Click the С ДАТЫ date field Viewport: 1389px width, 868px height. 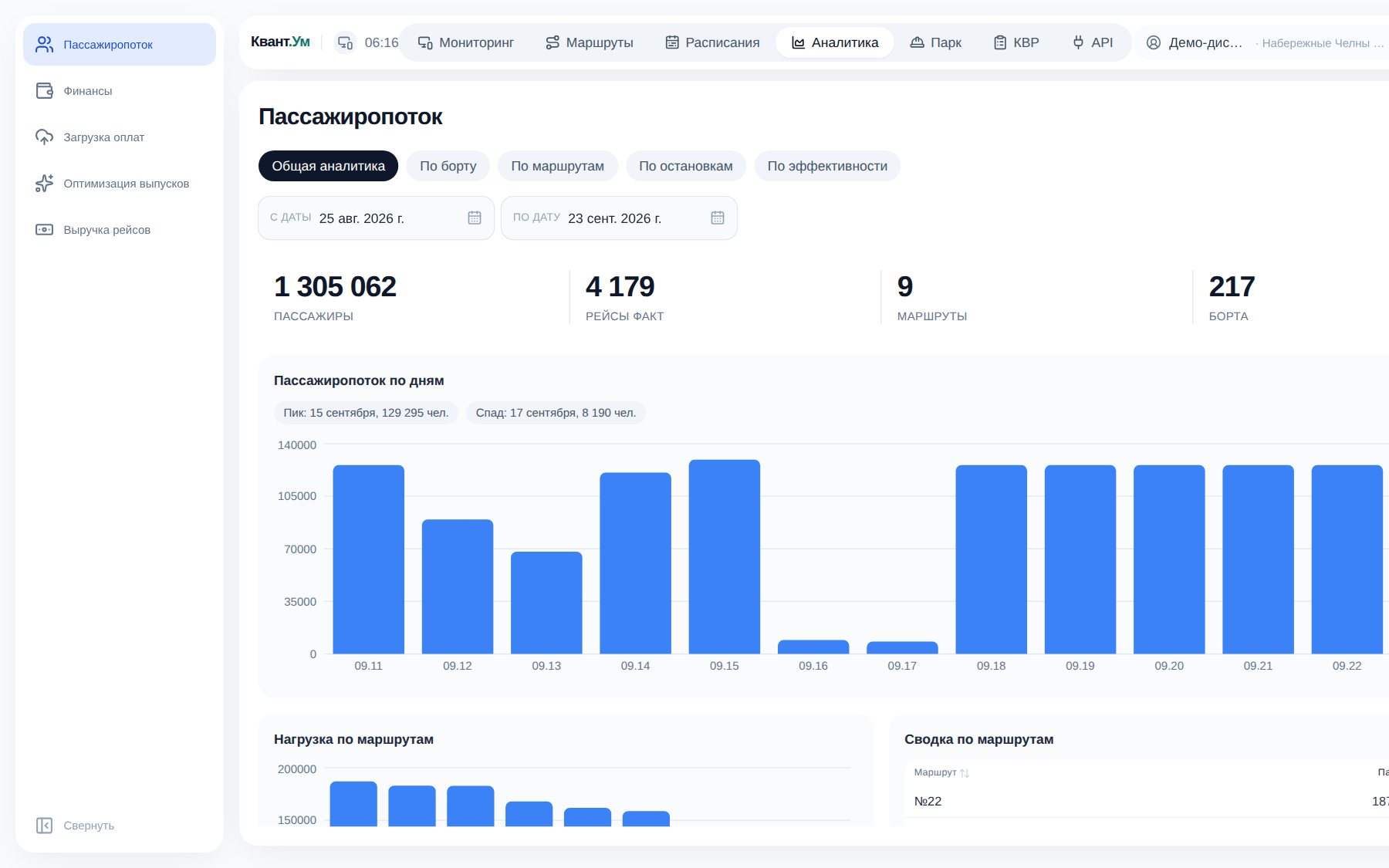coord(376,218)
